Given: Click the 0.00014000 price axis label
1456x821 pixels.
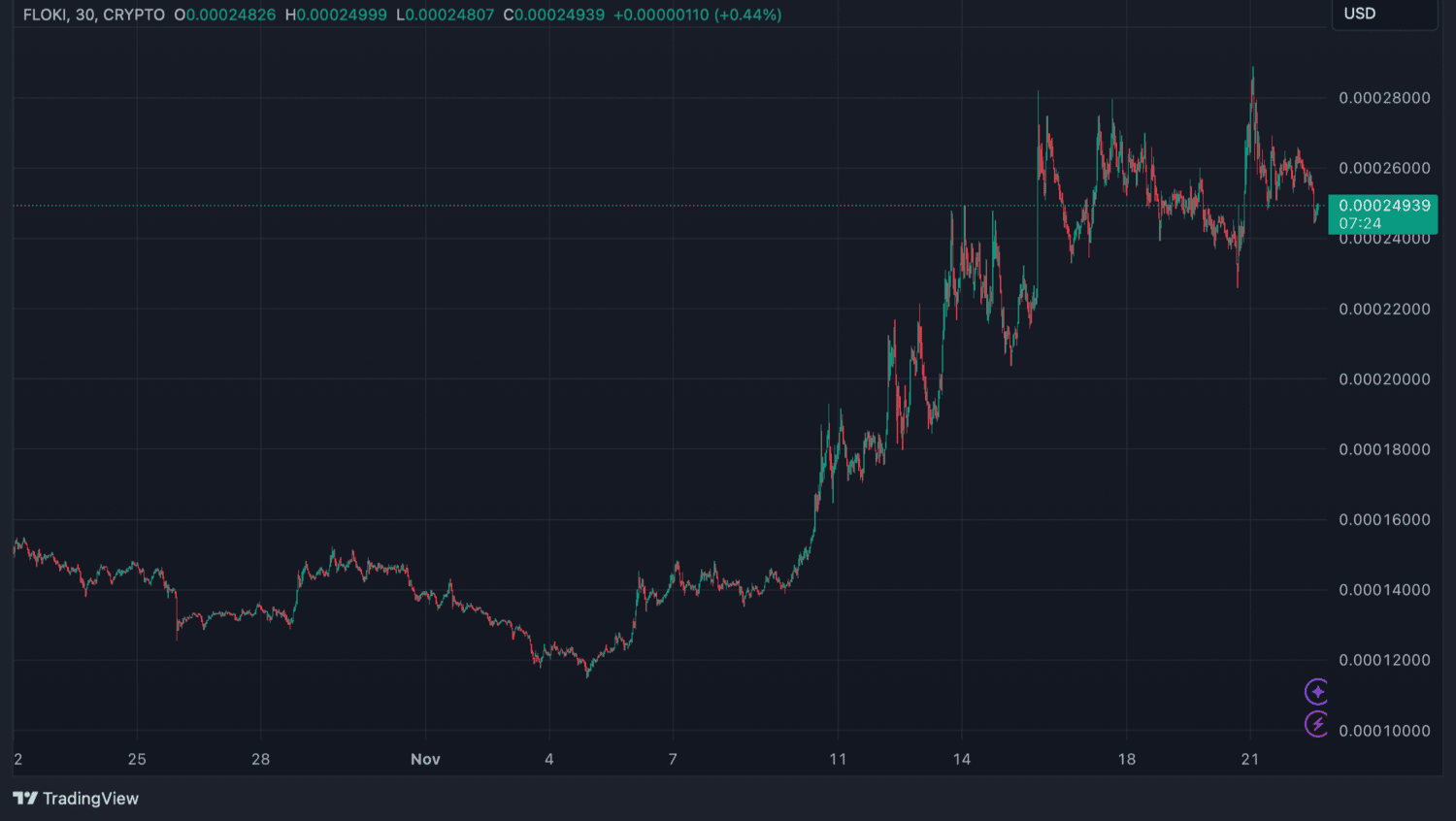Looking at the screenshot, I should (x=1384, y=590).
